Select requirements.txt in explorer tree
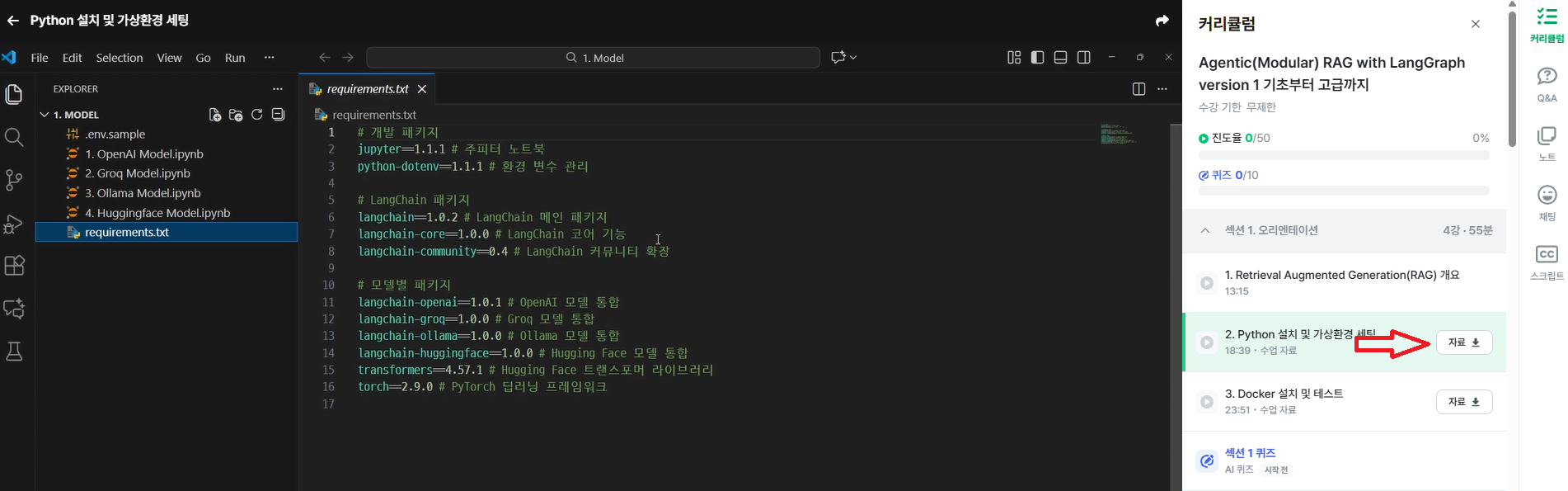Image resolution: width=1568 pixels, height=491 pixels. pyautogui.click(x=167, y=233)
